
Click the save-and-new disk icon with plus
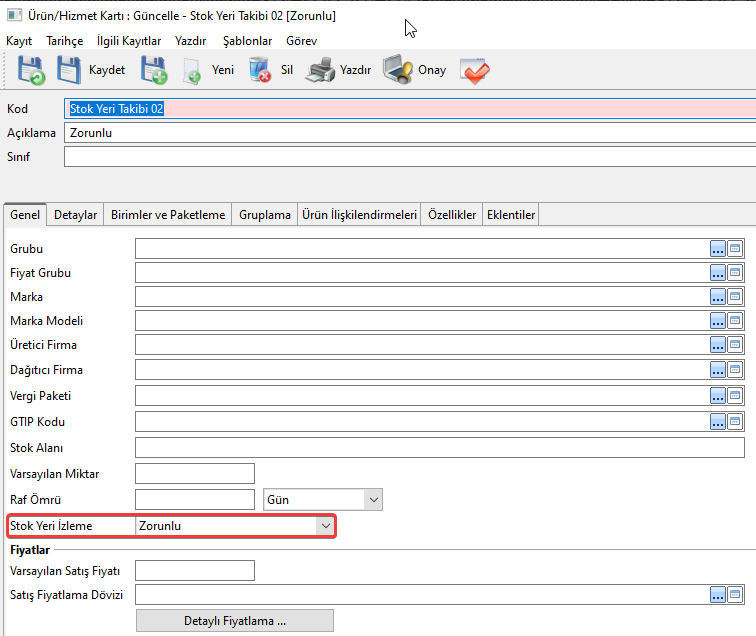point(153,70)
